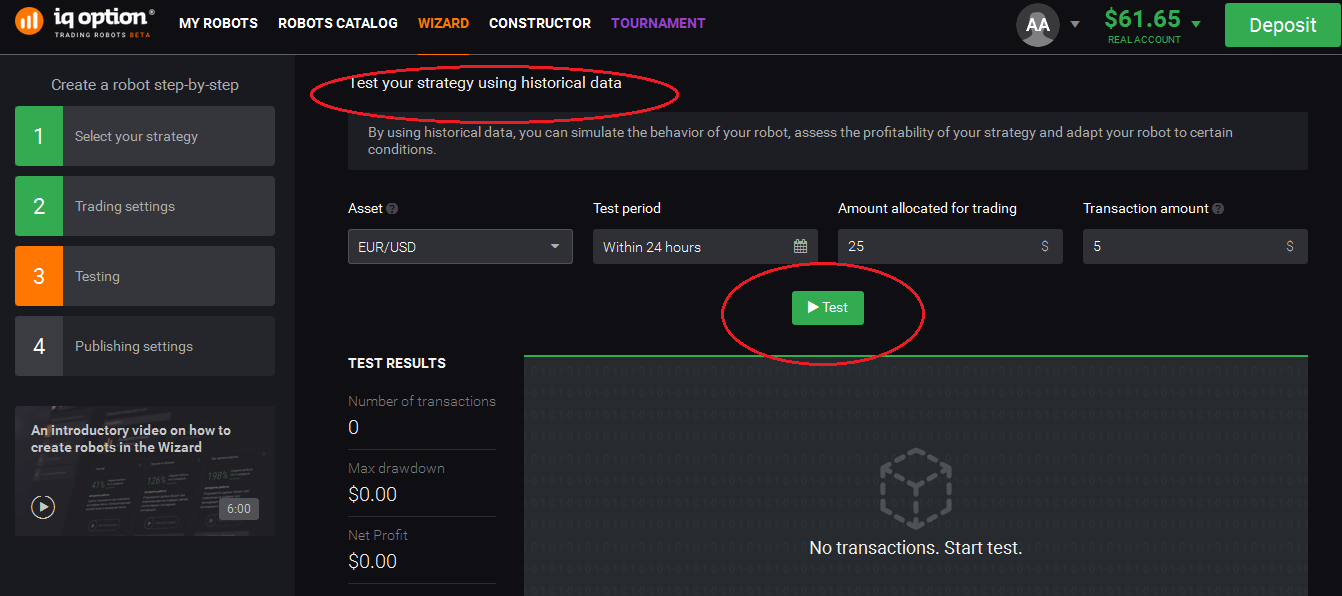Click the green Test button

[x=828, y=308]
